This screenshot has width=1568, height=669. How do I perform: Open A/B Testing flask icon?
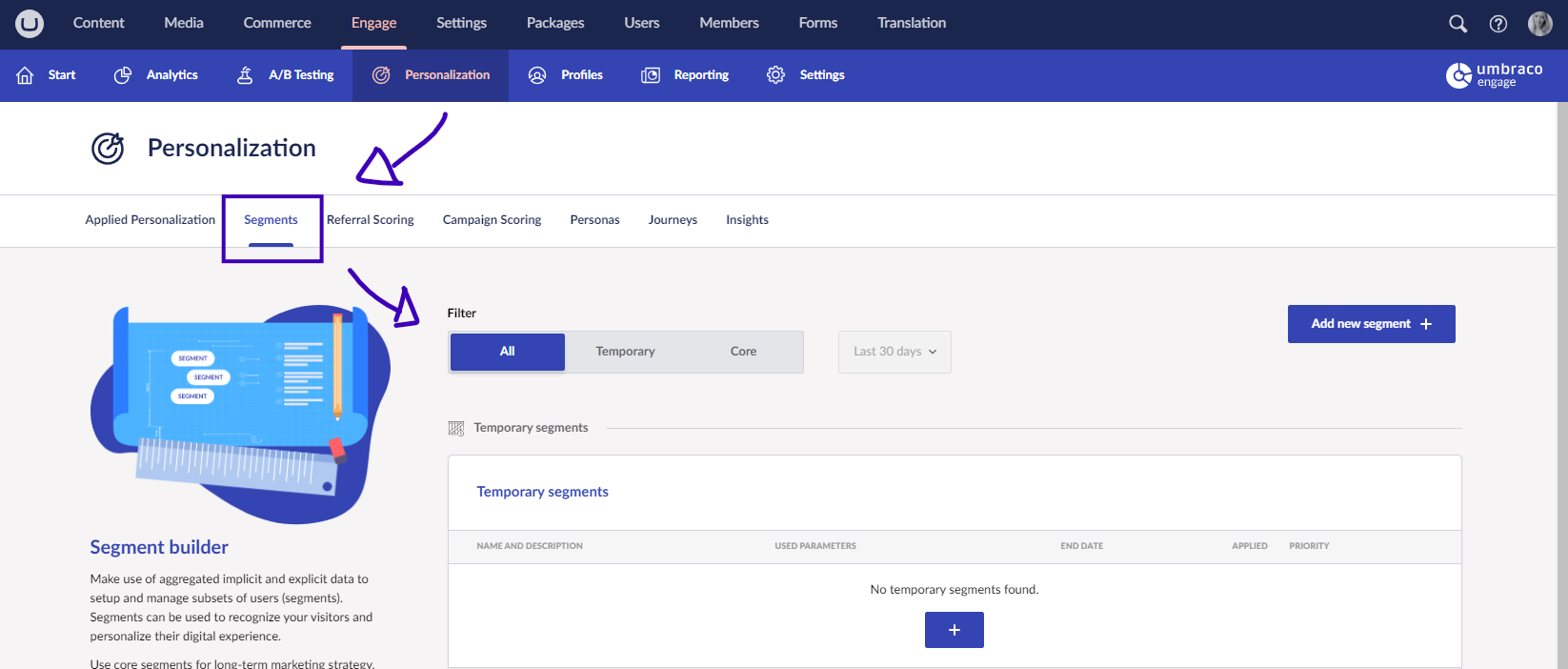coord(245,75)
